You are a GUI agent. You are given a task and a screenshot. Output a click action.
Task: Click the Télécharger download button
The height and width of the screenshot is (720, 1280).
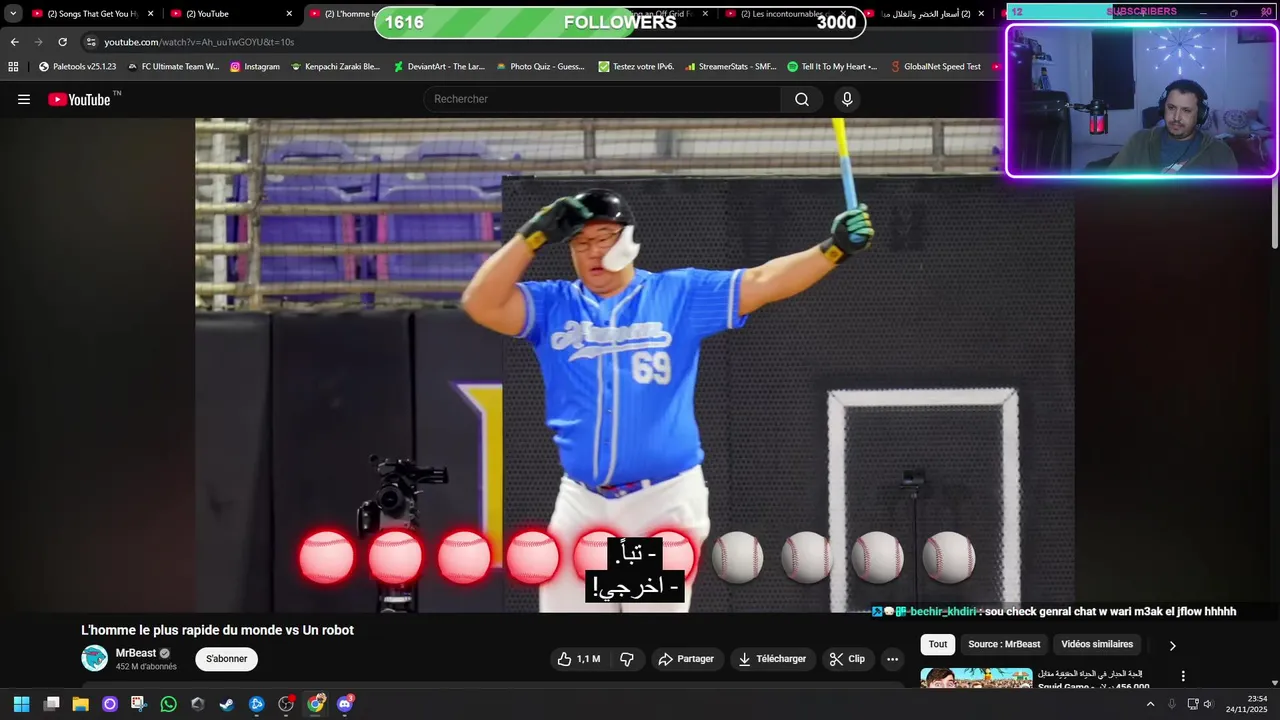pos(772,659)
